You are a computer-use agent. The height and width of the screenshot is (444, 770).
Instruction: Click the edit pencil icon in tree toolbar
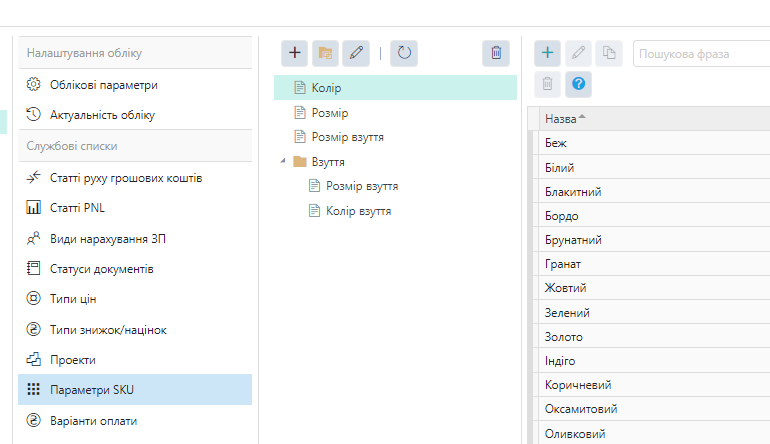(x=354, y=53)
